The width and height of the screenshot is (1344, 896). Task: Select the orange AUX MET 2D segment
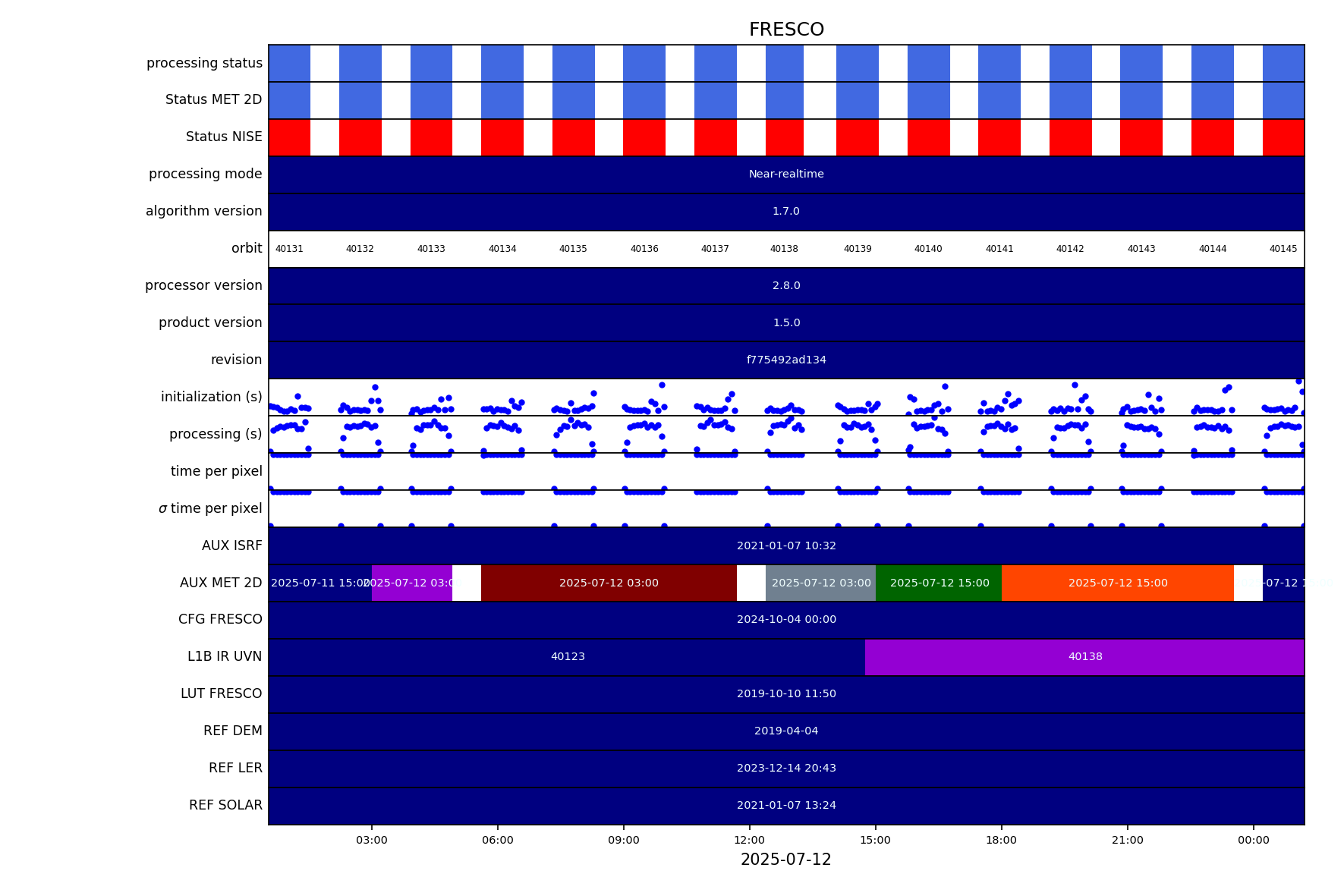pyautogui.click(x=1117, y=583)
